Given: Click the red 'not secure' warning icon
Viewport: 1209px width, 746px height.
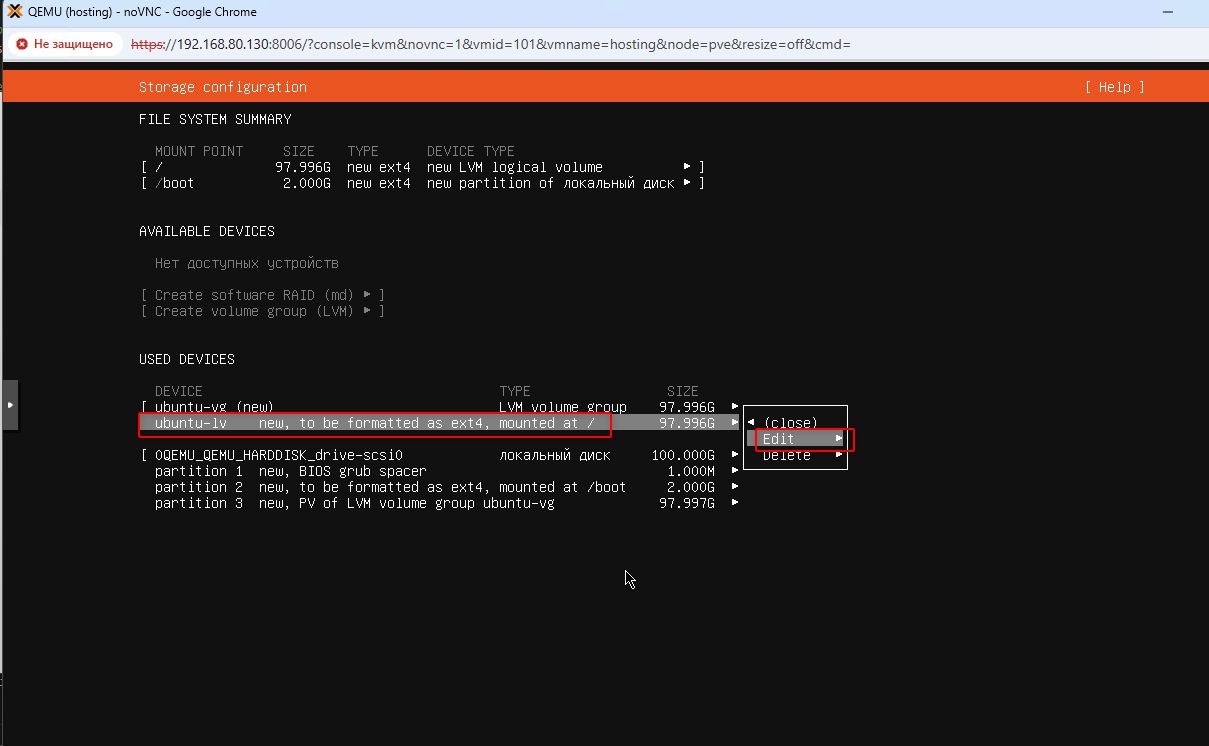Looking at the screenshot, I should pyautogui.click(x=21, y=45).
